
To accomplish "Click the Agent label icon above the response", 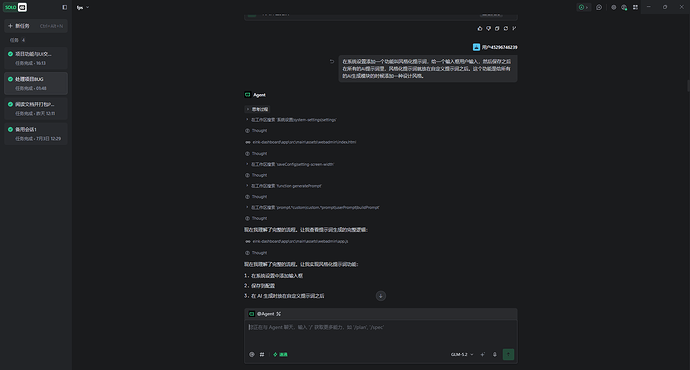I will [x=248, y=95].
